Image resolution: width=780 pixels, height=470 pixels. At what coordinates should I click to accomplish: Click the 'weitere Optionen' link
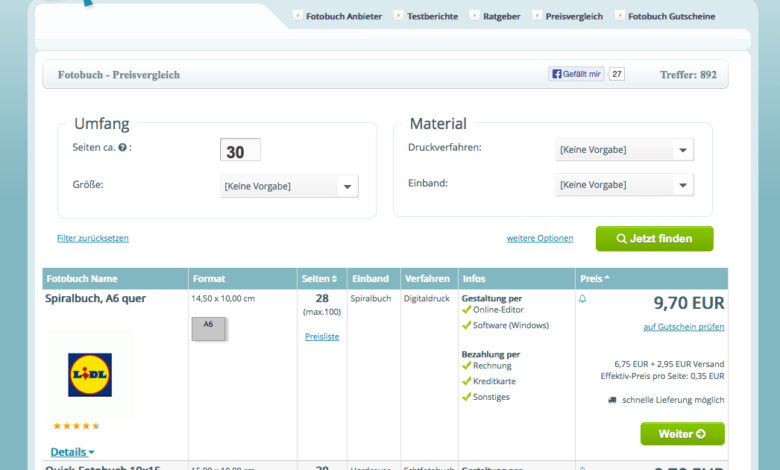click(540, 238)
